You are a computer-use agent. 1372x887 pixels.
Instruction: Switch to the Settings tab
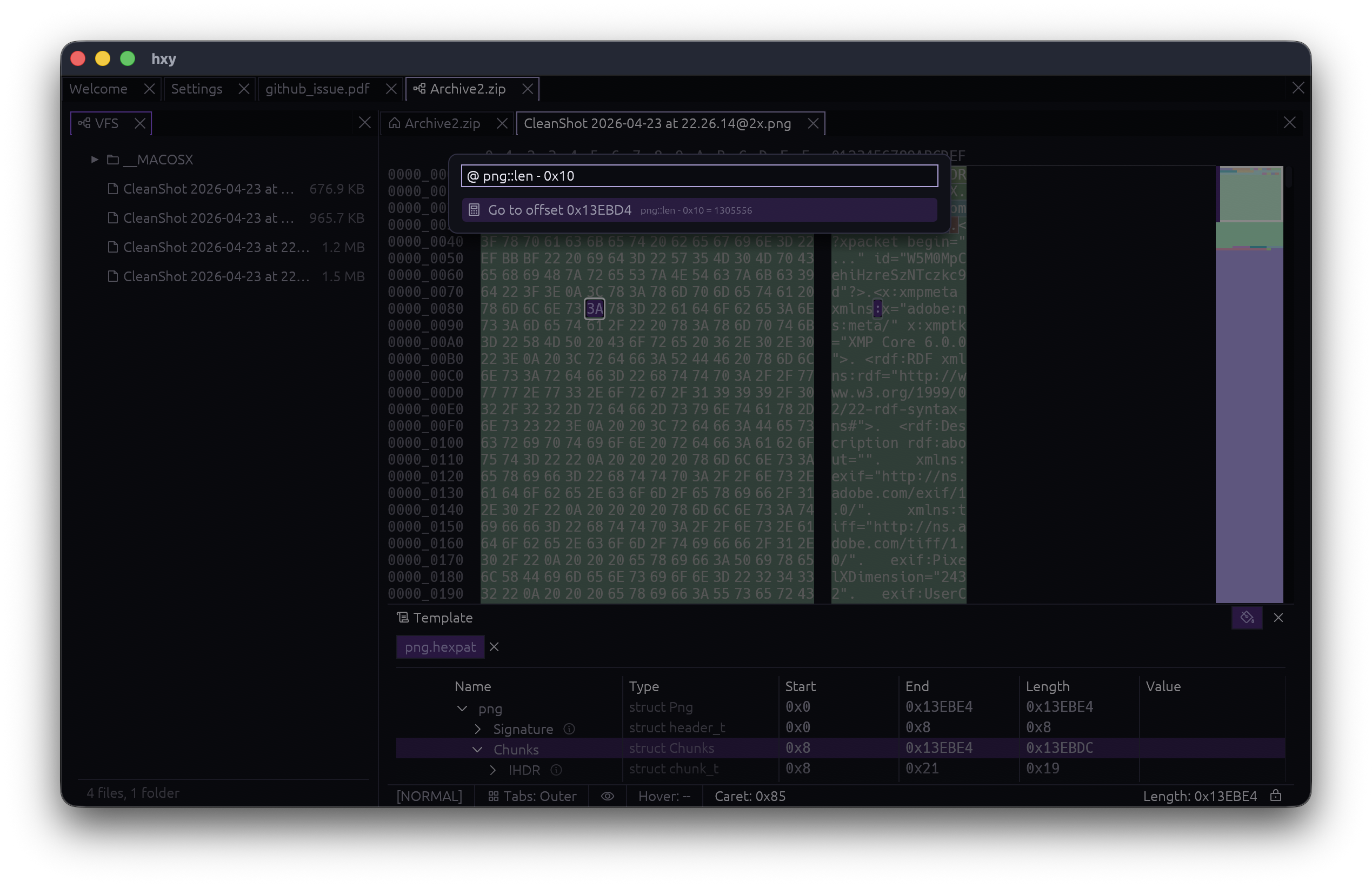[197, 89]
